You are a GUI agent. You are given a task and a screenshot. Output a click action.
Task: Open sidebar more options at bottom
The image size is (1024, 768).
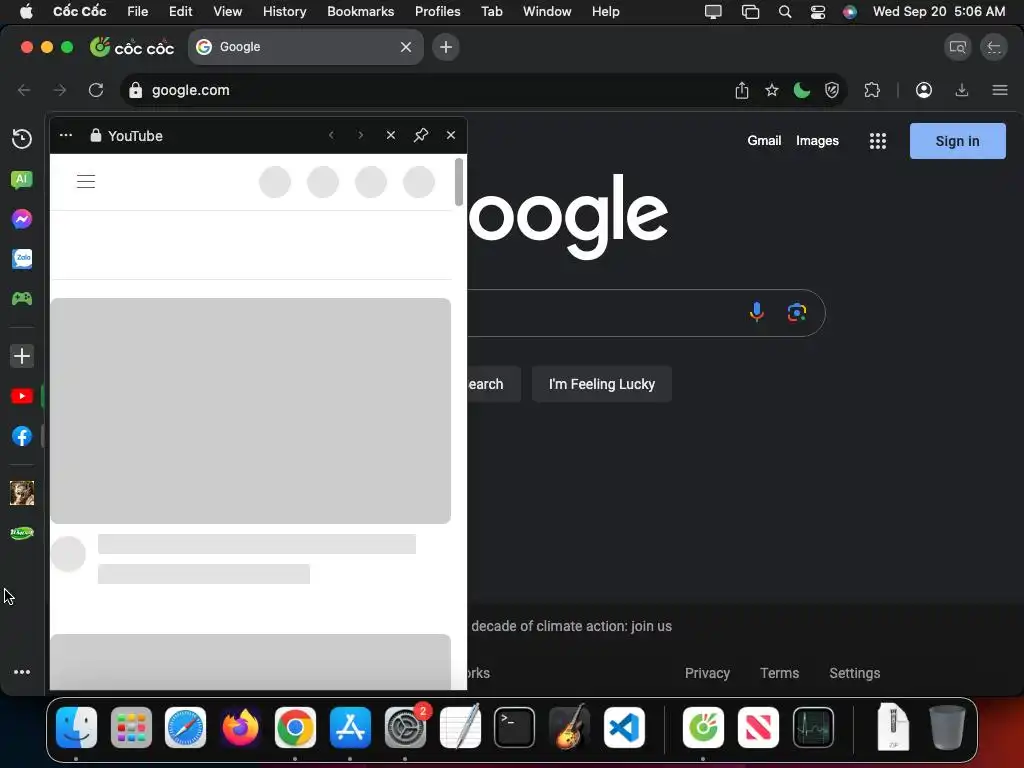point(22,672)
